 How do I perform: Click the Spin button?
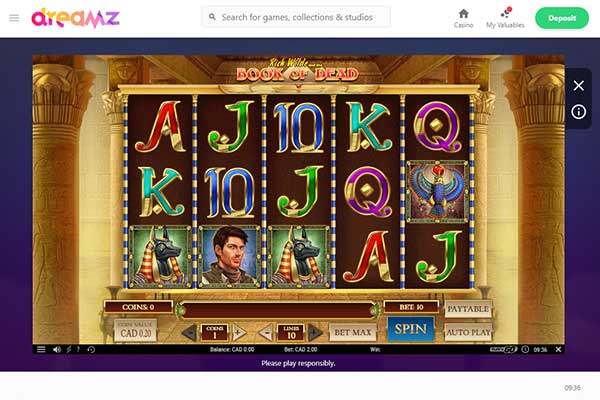(x=411, y=329)
